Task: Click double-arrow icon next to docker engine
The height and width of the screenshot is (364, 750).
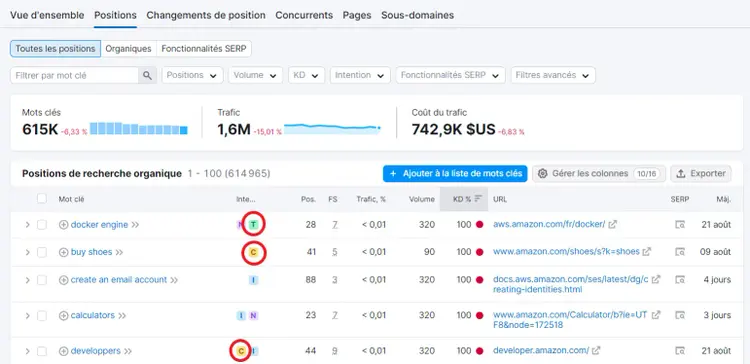Action: pos(135,225)
